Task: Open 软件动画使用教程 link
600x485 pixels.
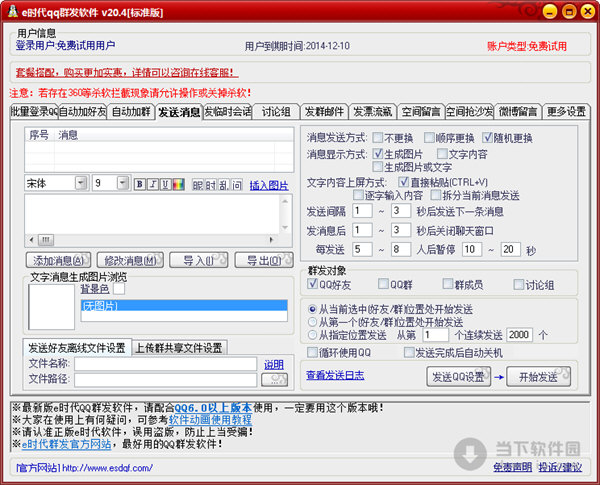Action: pos(210,420)
